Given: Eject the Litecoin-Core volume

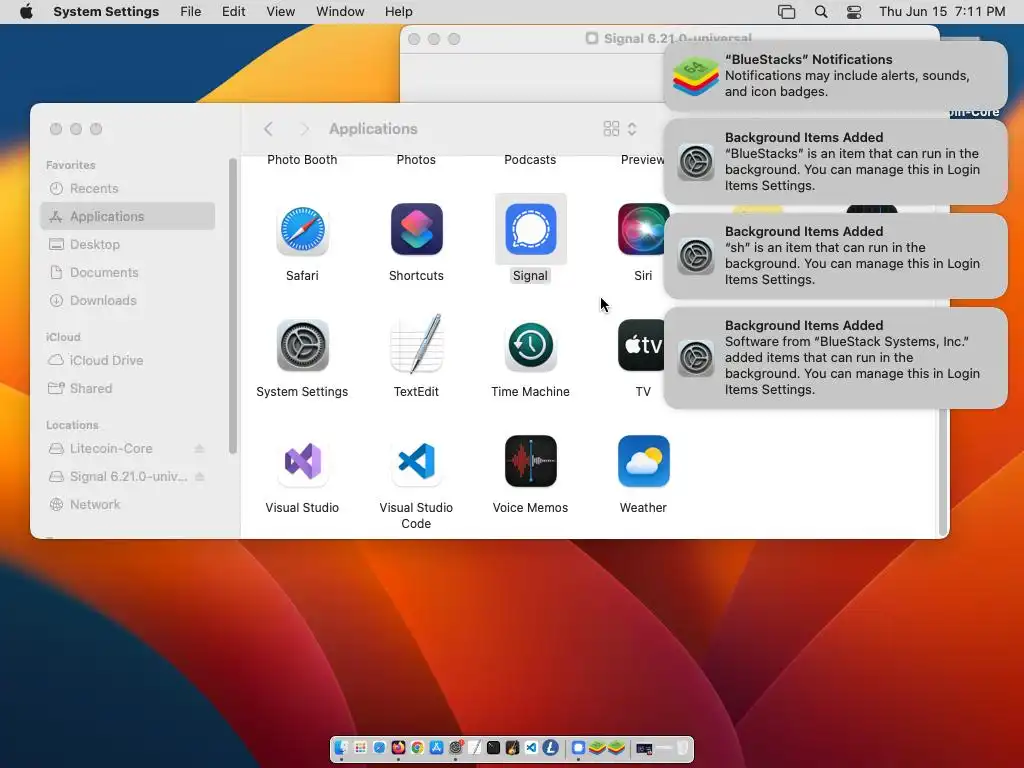Looking at the screenshot, I should (199, 449).
